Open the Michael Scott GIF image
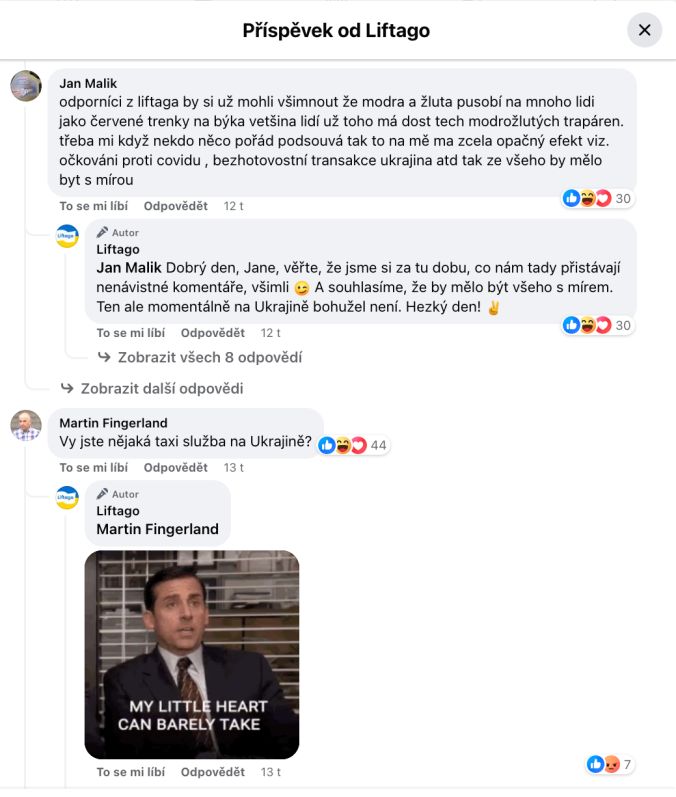676x797 pixels. 191,654
